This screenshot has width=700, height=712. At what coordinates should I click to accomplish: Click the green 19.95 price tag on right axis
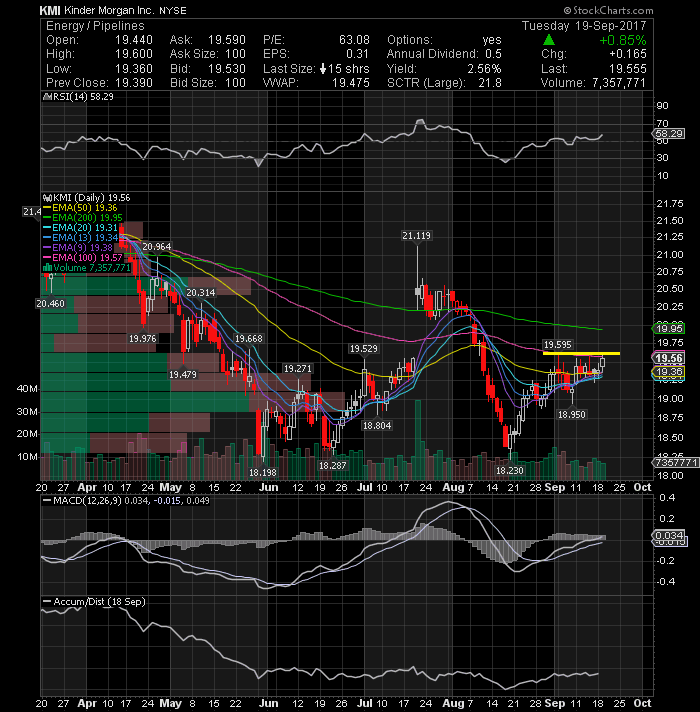668,328
